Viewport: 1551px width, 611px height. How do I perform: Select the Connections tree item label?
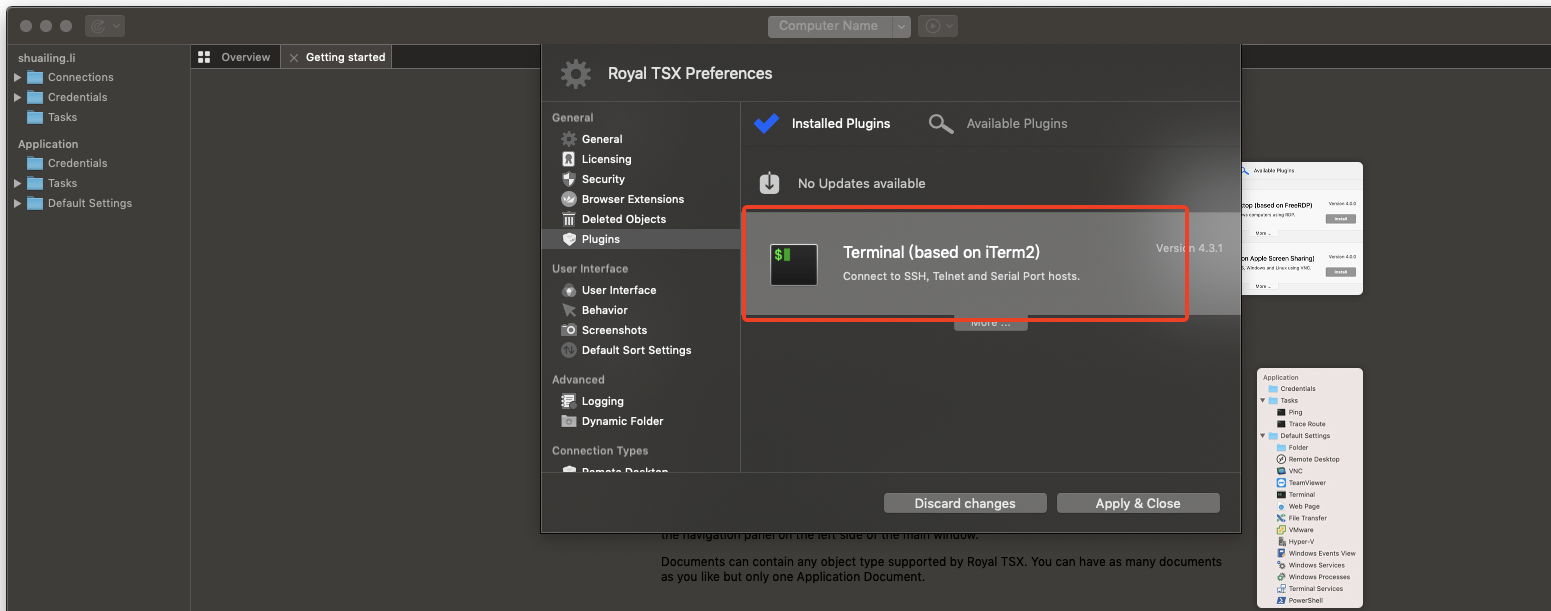click(x=81, y=77)
